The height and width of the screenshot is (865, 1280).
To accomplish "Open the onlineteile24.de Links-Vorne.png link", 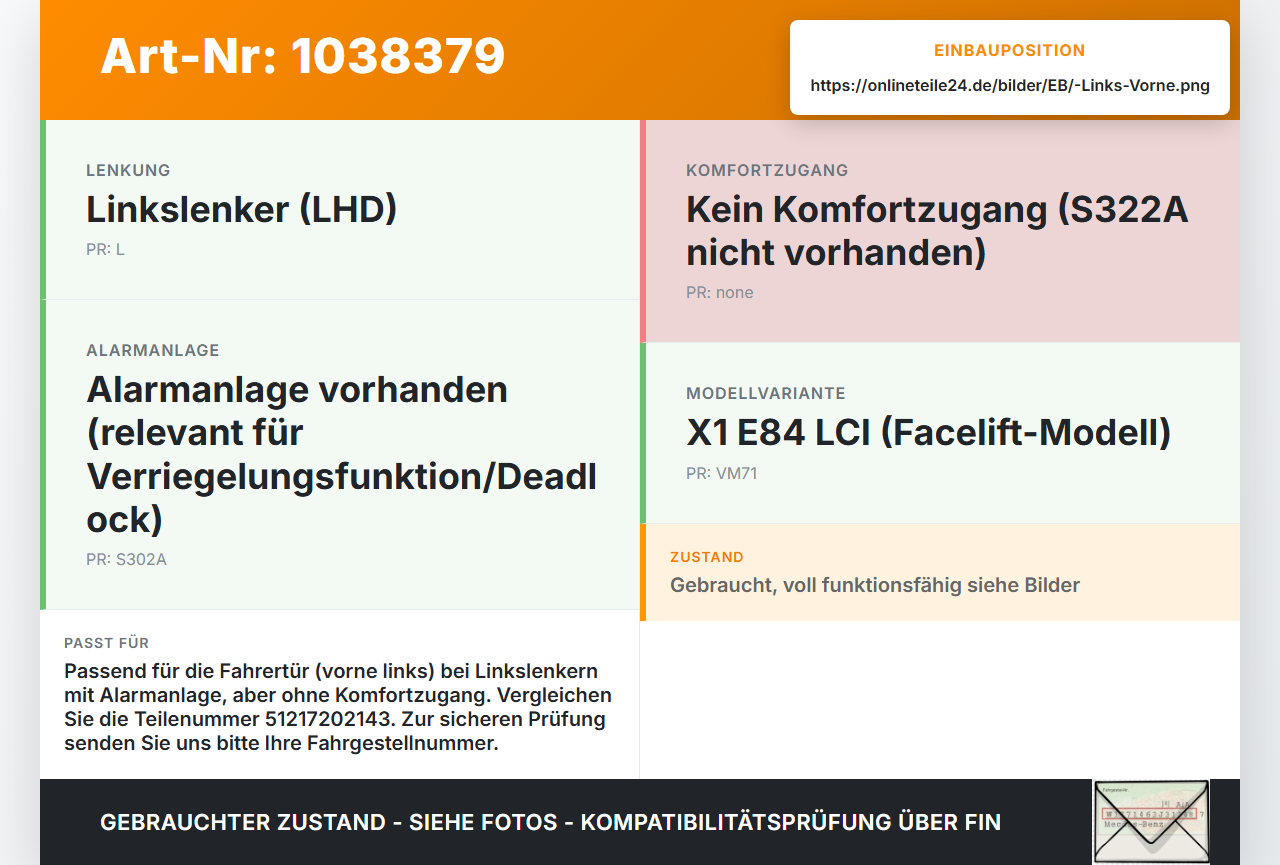I will coord(1010,86).
